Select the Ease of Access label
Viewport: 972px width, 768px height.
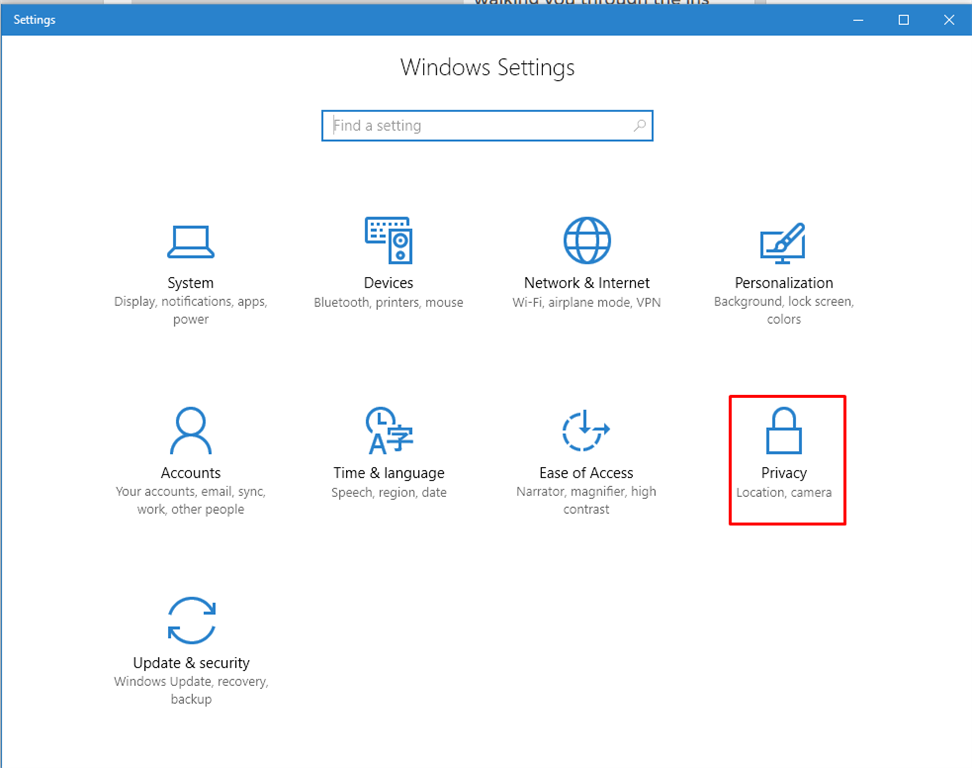586,473
